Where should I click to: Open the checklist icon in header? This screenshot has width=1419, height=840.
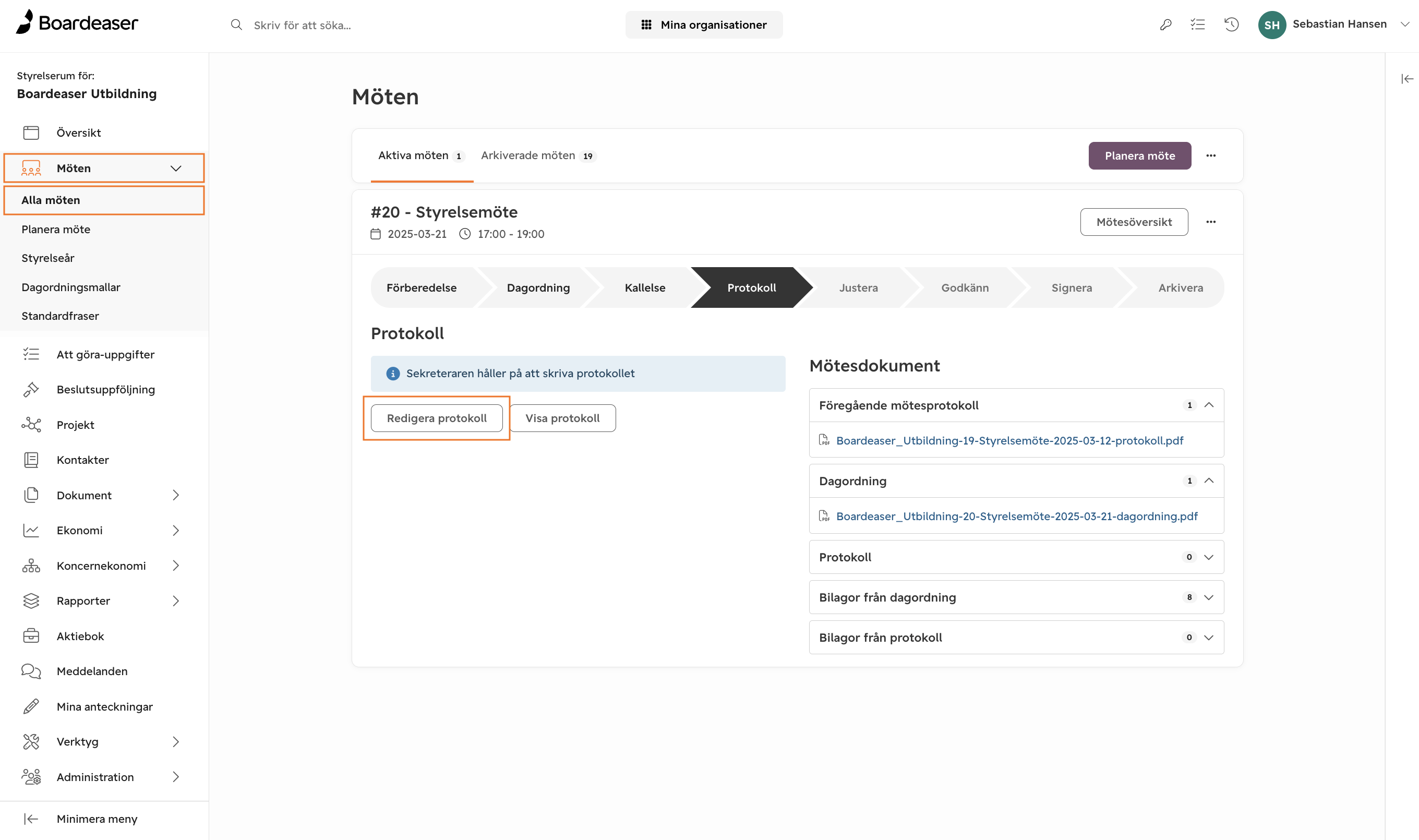tap(1198, 25)
